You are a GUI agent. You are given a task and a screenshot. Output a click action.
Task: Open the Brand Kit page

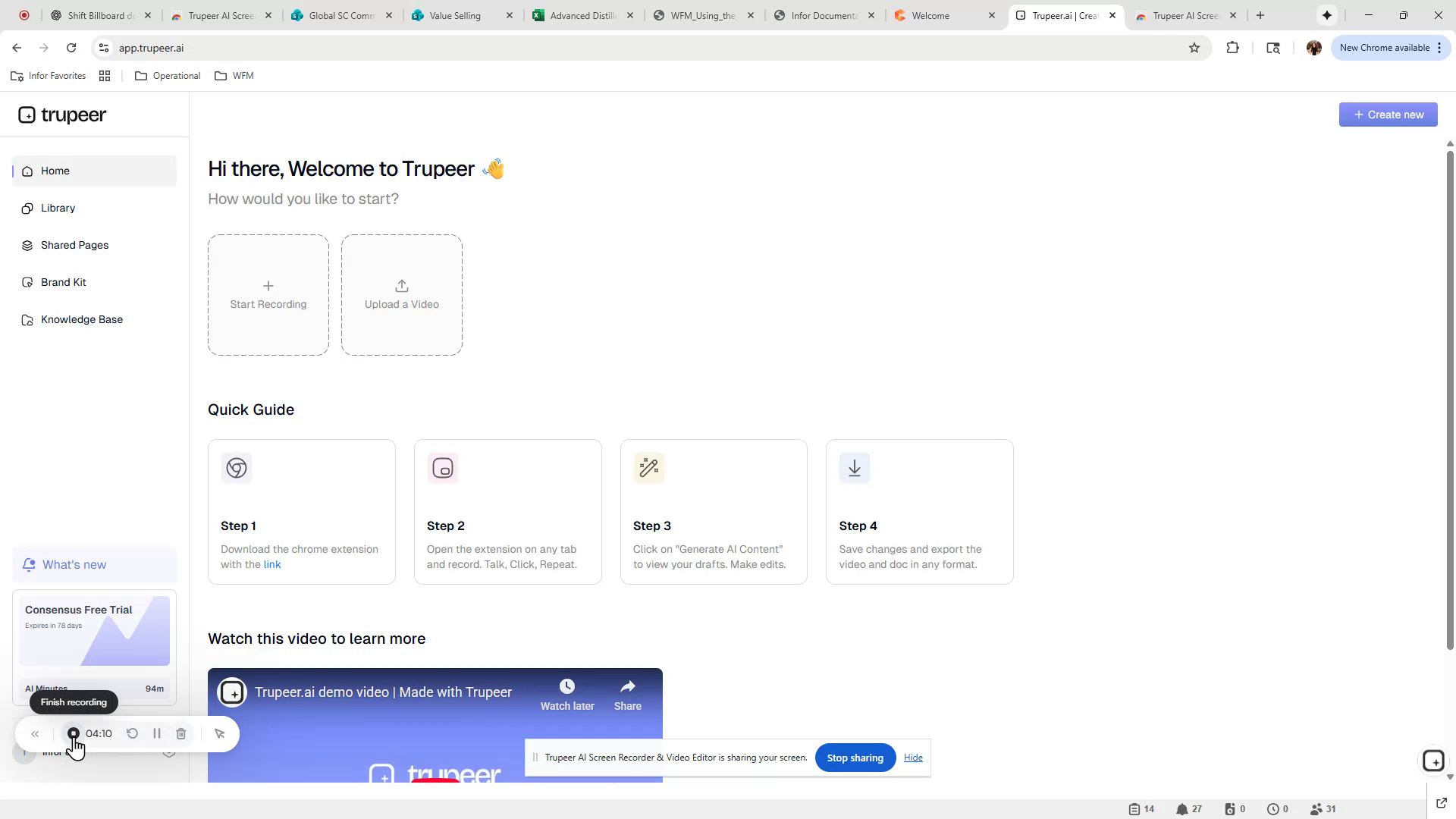tap(63, 281)
